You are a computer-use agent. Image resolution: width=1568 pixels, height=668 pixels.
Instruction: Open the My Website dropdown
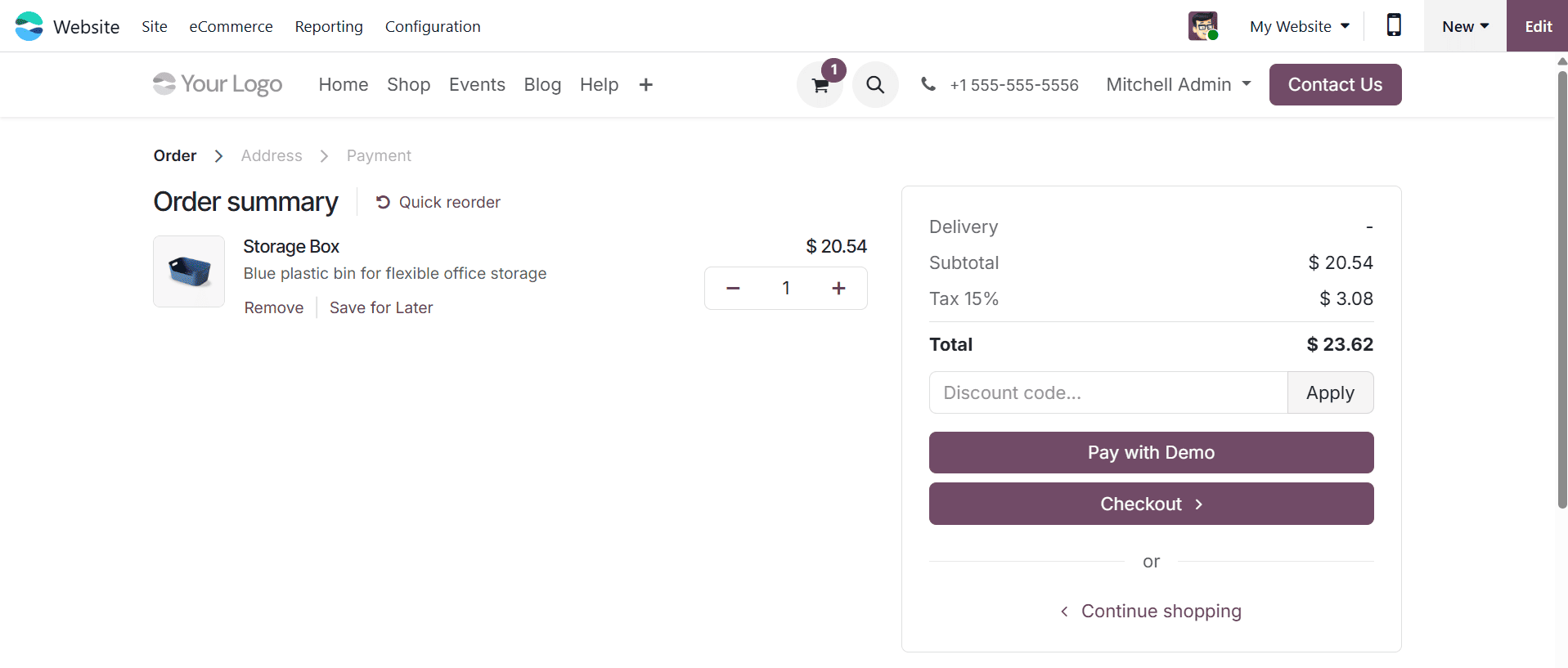[x=1300, y=25]
